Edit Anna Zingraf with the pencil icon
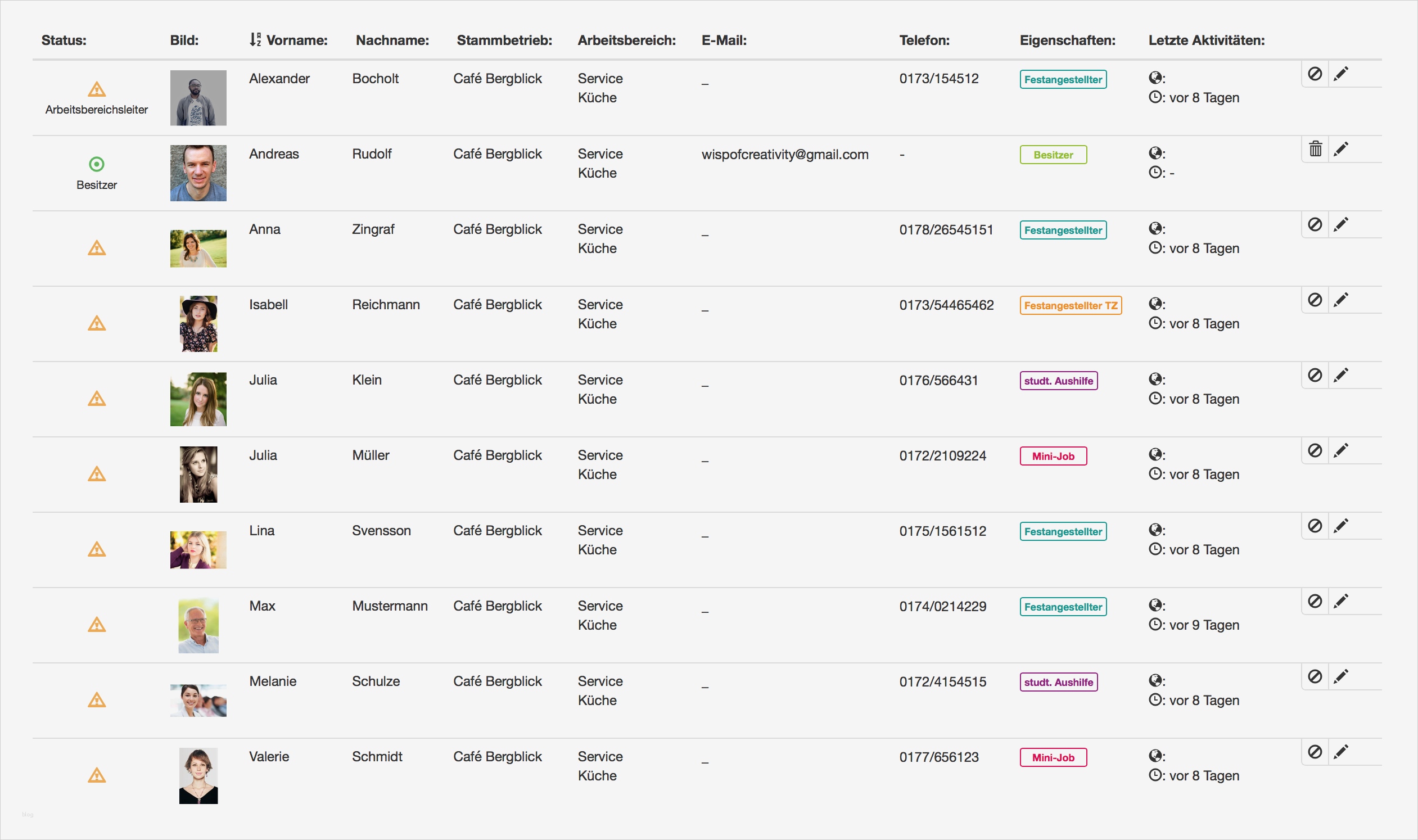 (x=1340, y=224)
